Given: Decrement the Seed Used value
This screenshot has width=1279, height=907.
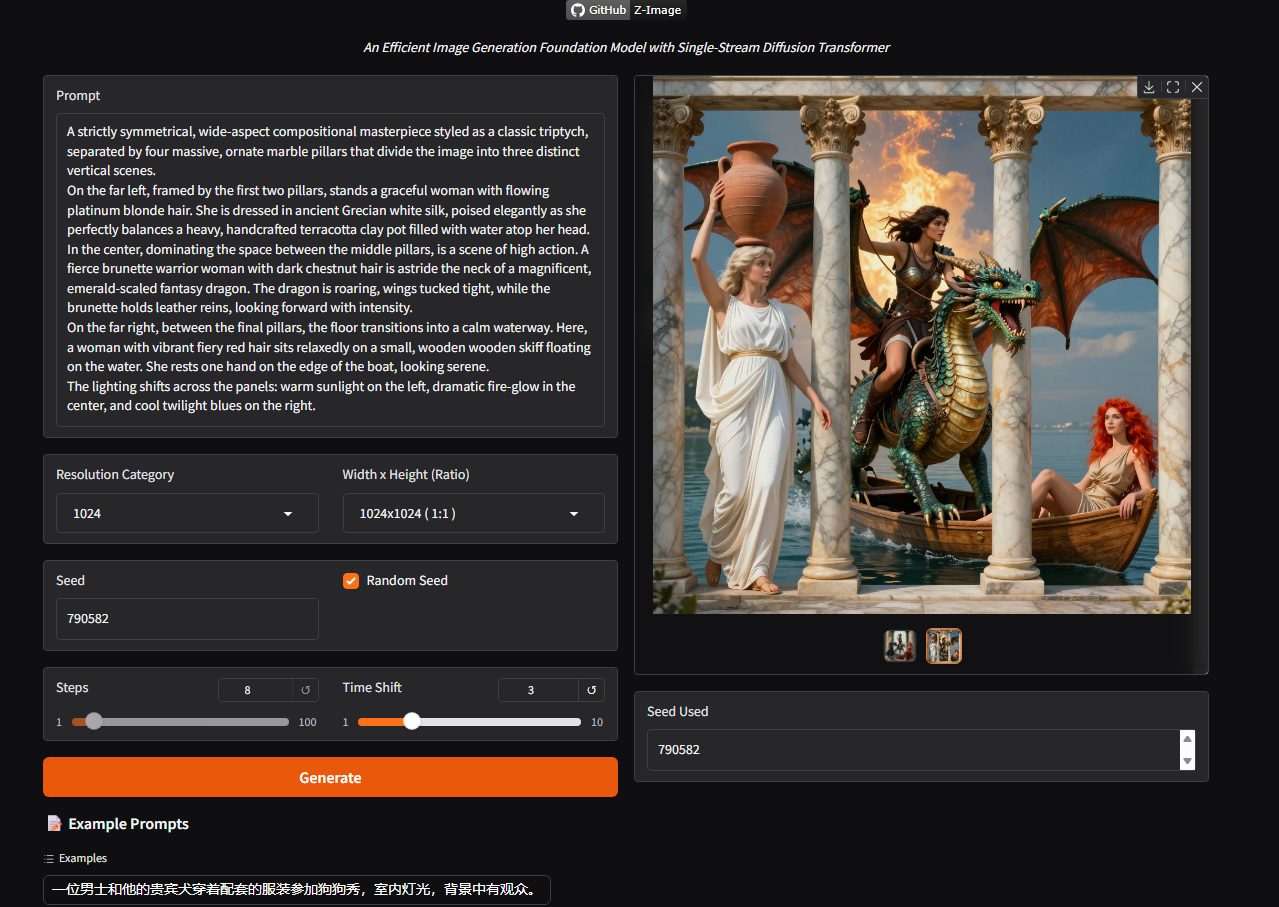Looking at the screenshot, I should 1187,761.
